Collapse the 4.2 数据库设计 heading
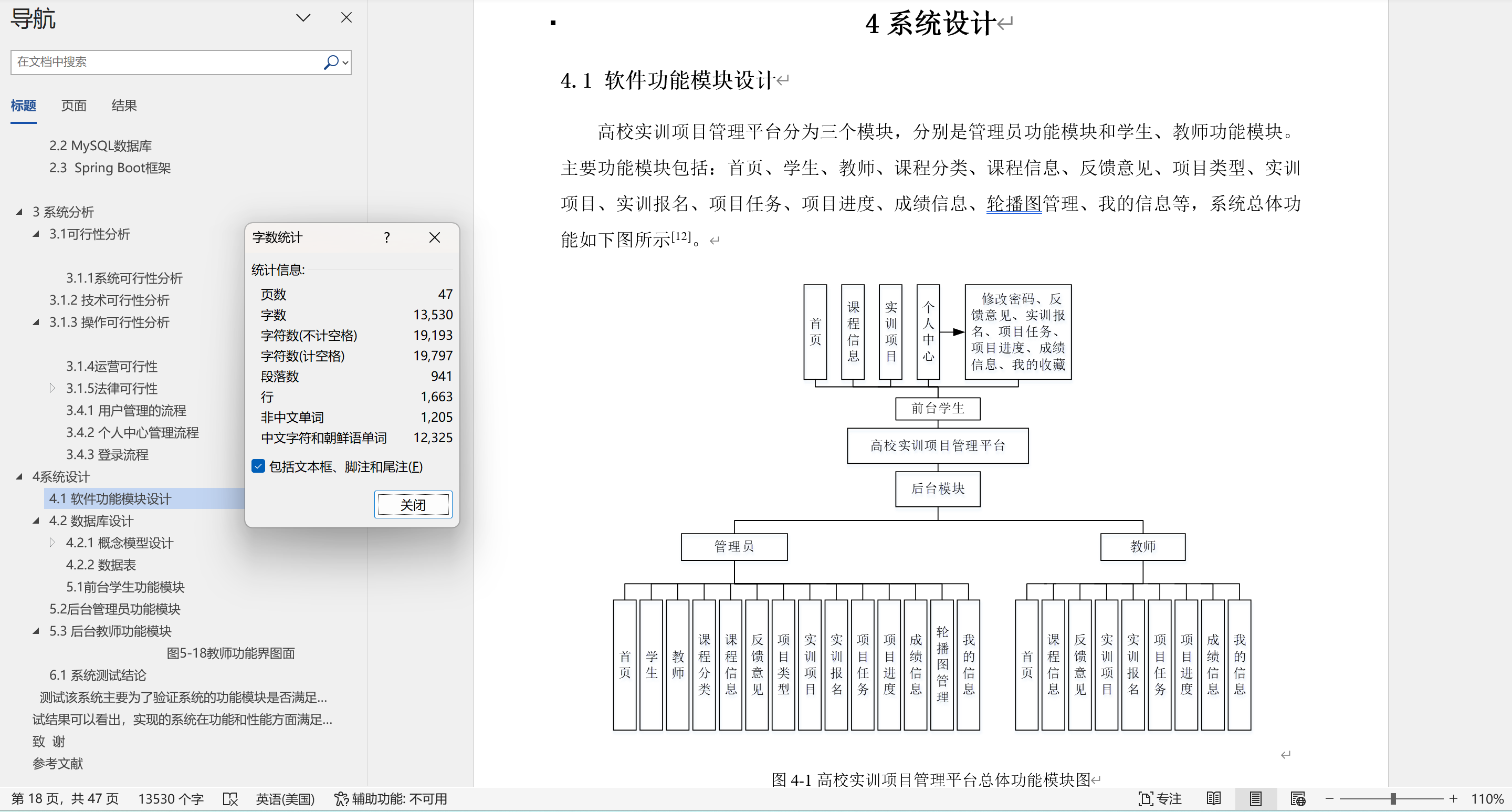 36,521
